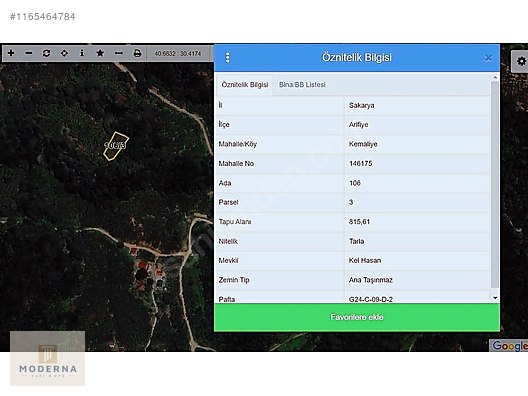Click the İlçe label
The width and height of the screenshot is (528, 396).
click(224, 125)
